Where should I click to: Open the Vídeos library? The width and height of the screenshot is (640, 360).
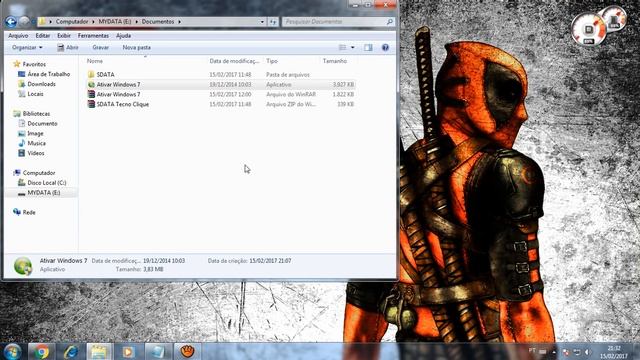[36, 153]
